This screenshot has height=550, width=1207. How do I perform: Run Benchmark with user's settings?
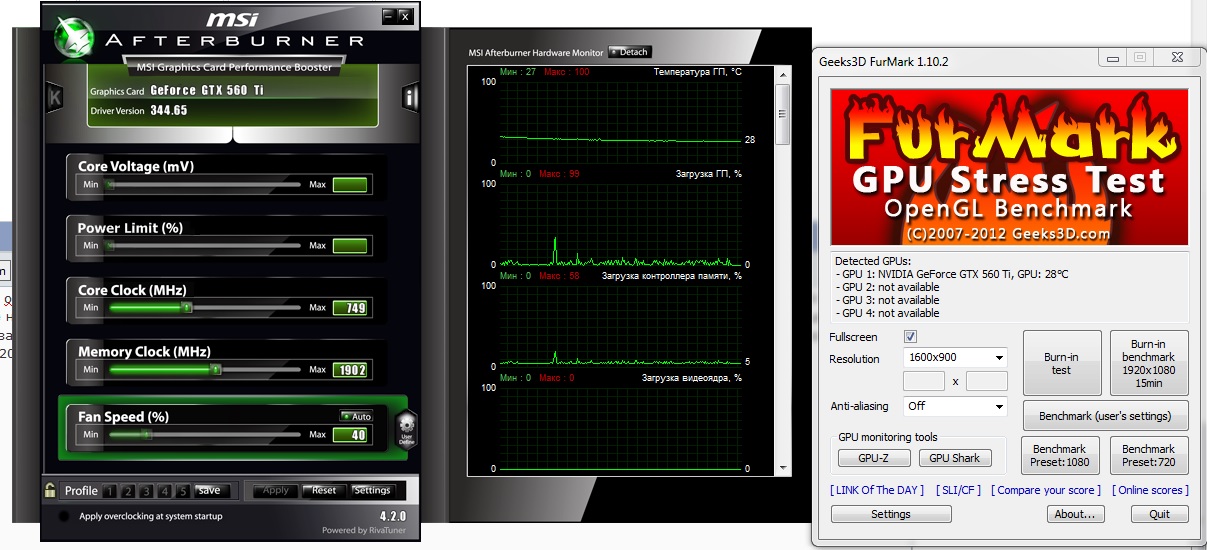[1105, 416]
